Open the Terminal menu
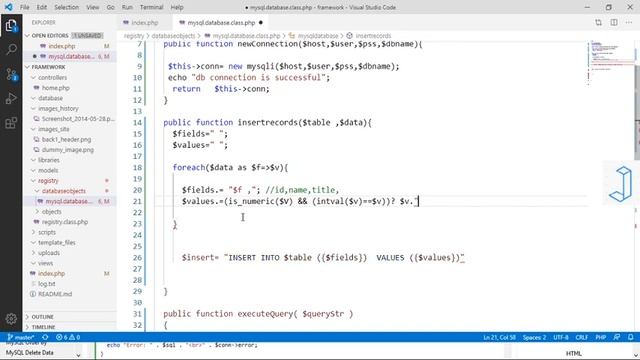The image size is (640, 360). 151,7
